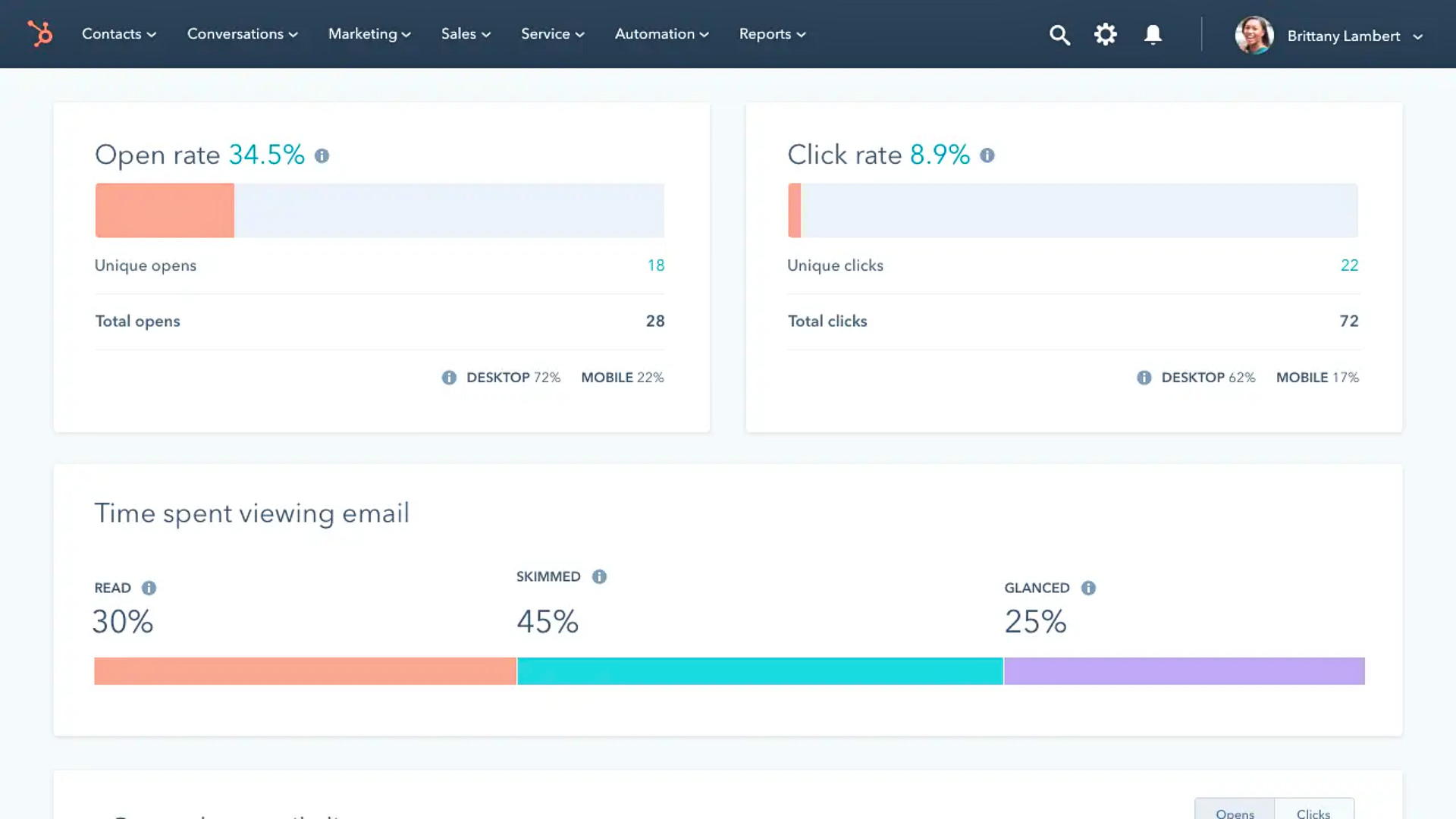This screenshot has height=819, width=1456.
Task: Open the search icon
Action: pos(1059,34)
